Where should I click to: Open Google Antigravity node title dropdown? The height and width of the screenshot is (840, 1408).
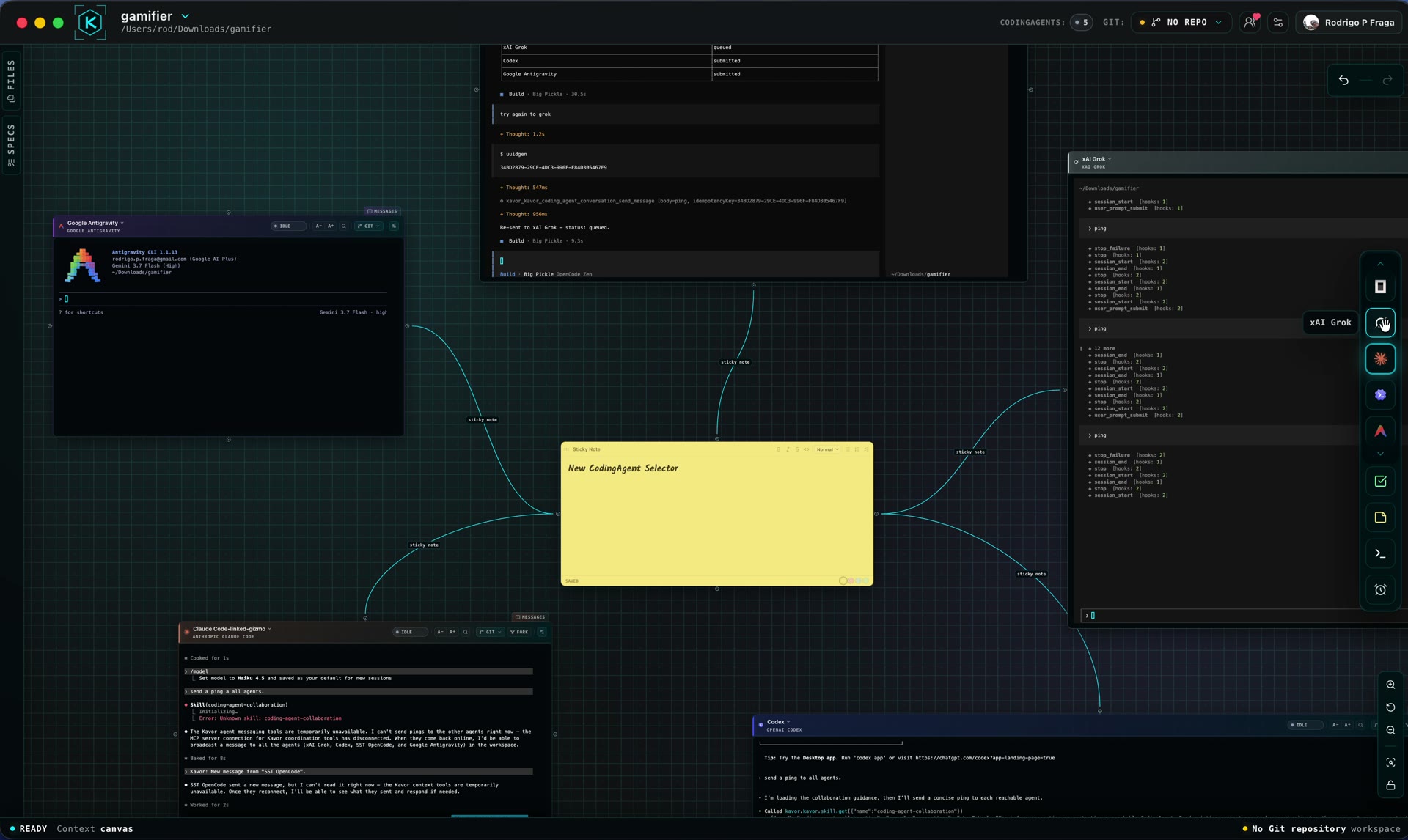point(122,223)
